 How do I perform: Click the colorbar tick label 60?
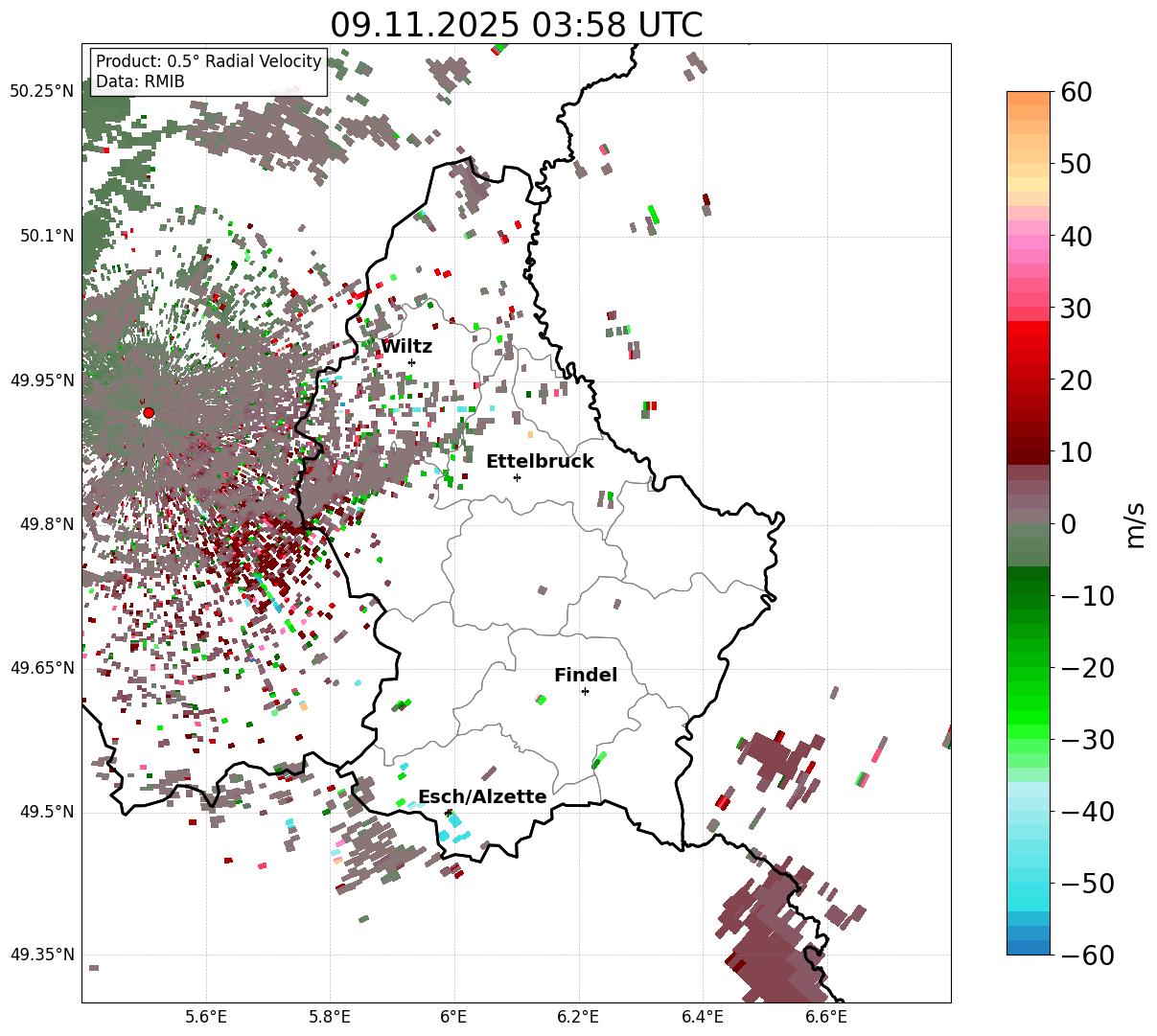[x=1077, y=93]
